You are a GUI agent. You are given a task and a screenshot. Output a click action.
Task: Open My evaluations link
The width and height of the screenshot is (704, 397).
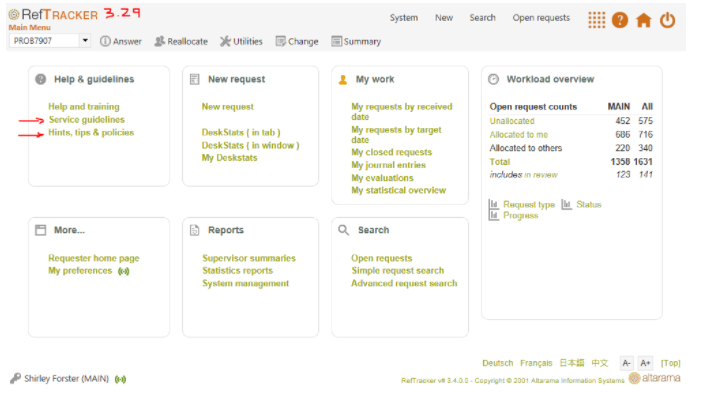(x=382, y=178)
